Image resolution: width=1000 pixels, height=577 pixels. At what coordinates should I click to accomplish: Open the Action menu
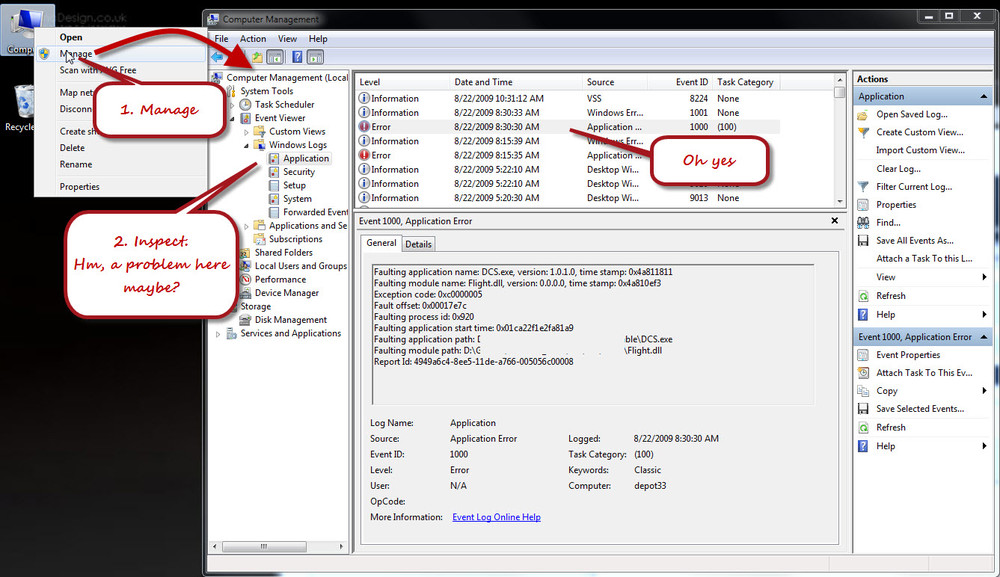(253, 38)
